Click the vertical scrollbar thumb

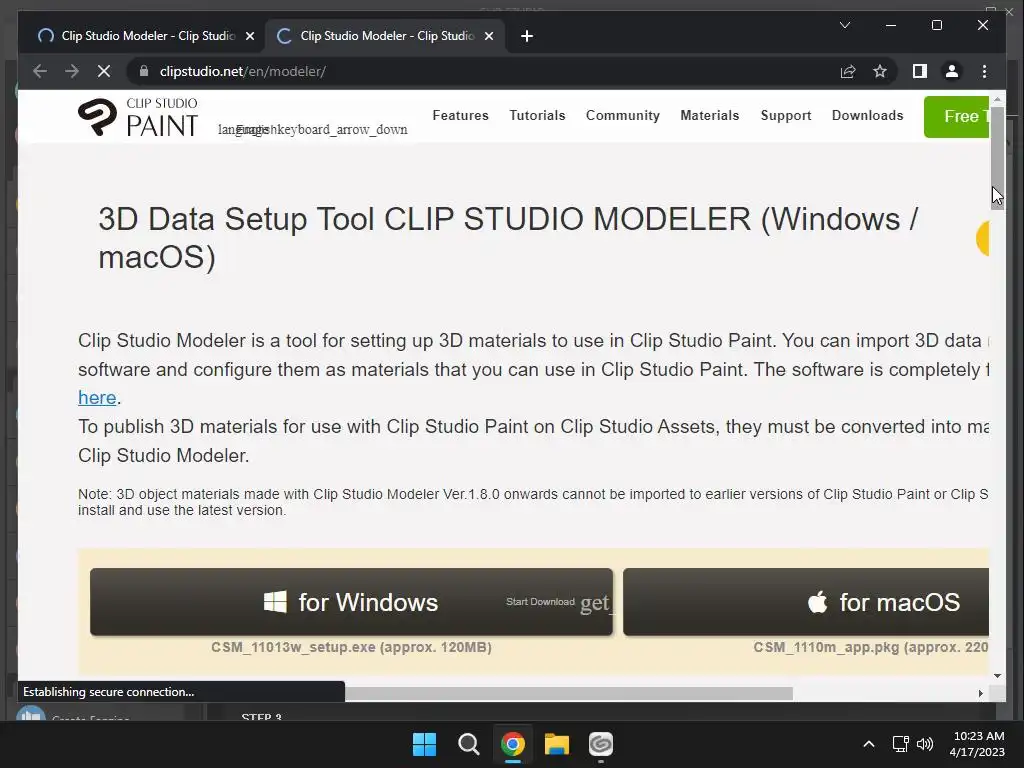point(997,157)
